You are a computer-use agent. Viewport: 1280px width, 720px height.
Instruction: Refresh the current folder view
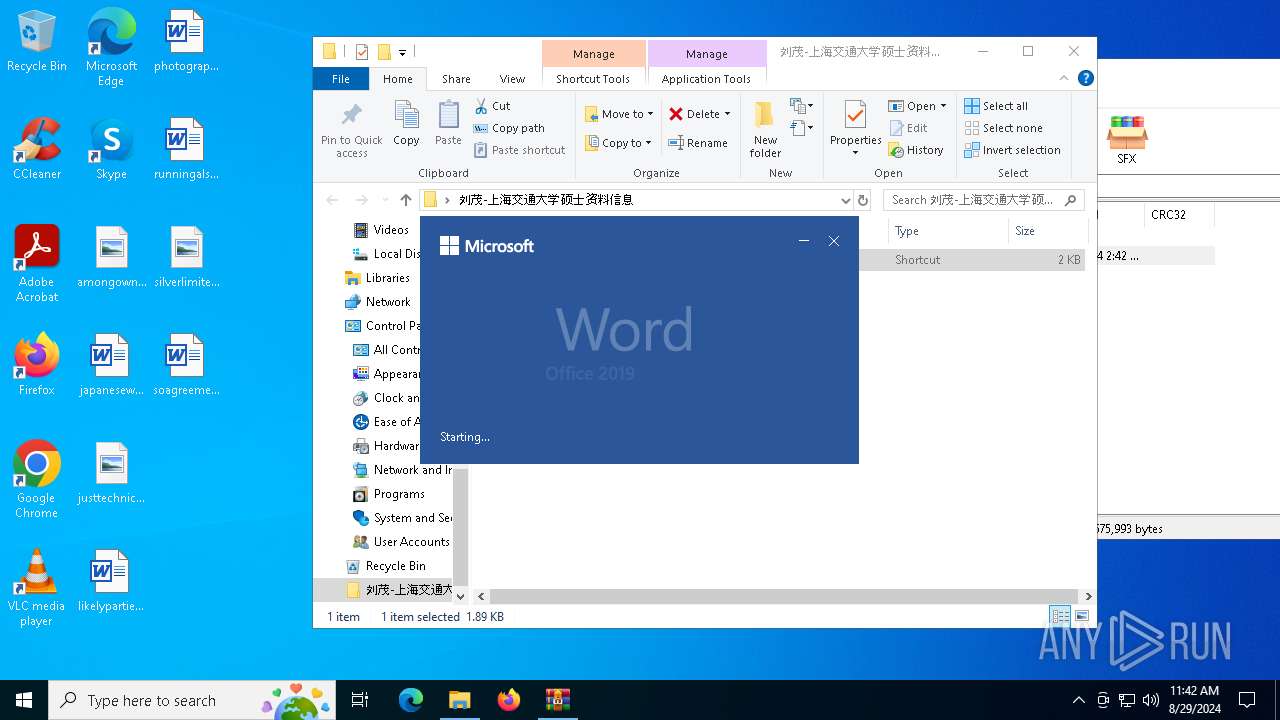[x=863, y=200]
